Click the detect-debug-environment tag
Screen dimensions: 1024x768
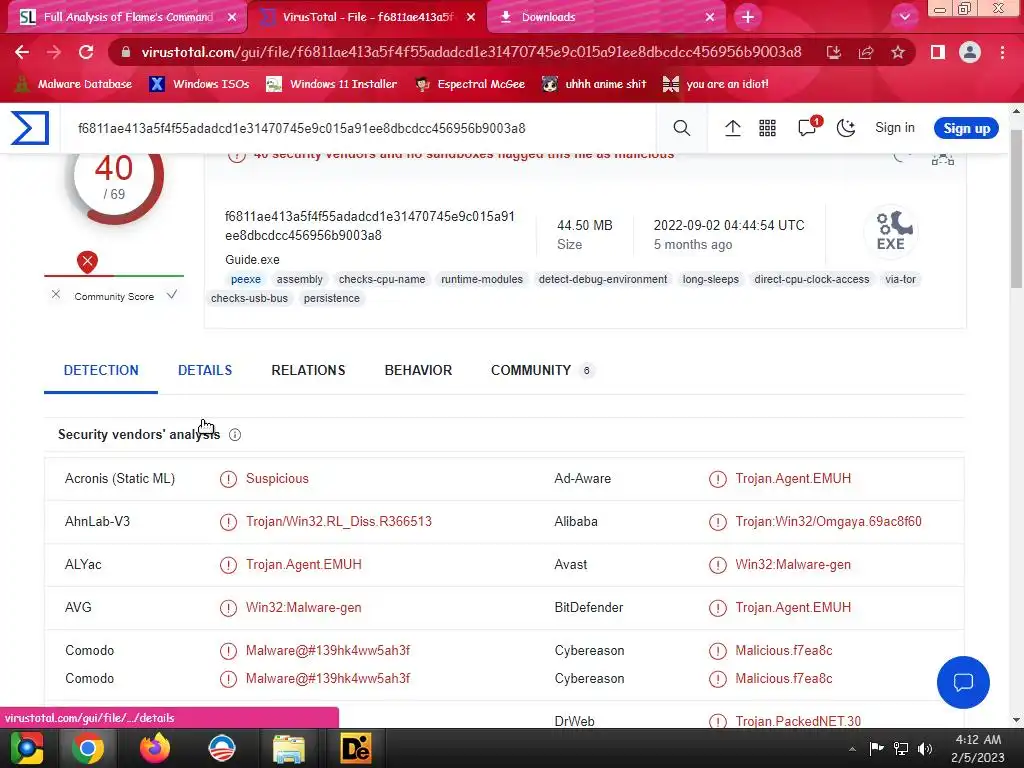point(603,280)
